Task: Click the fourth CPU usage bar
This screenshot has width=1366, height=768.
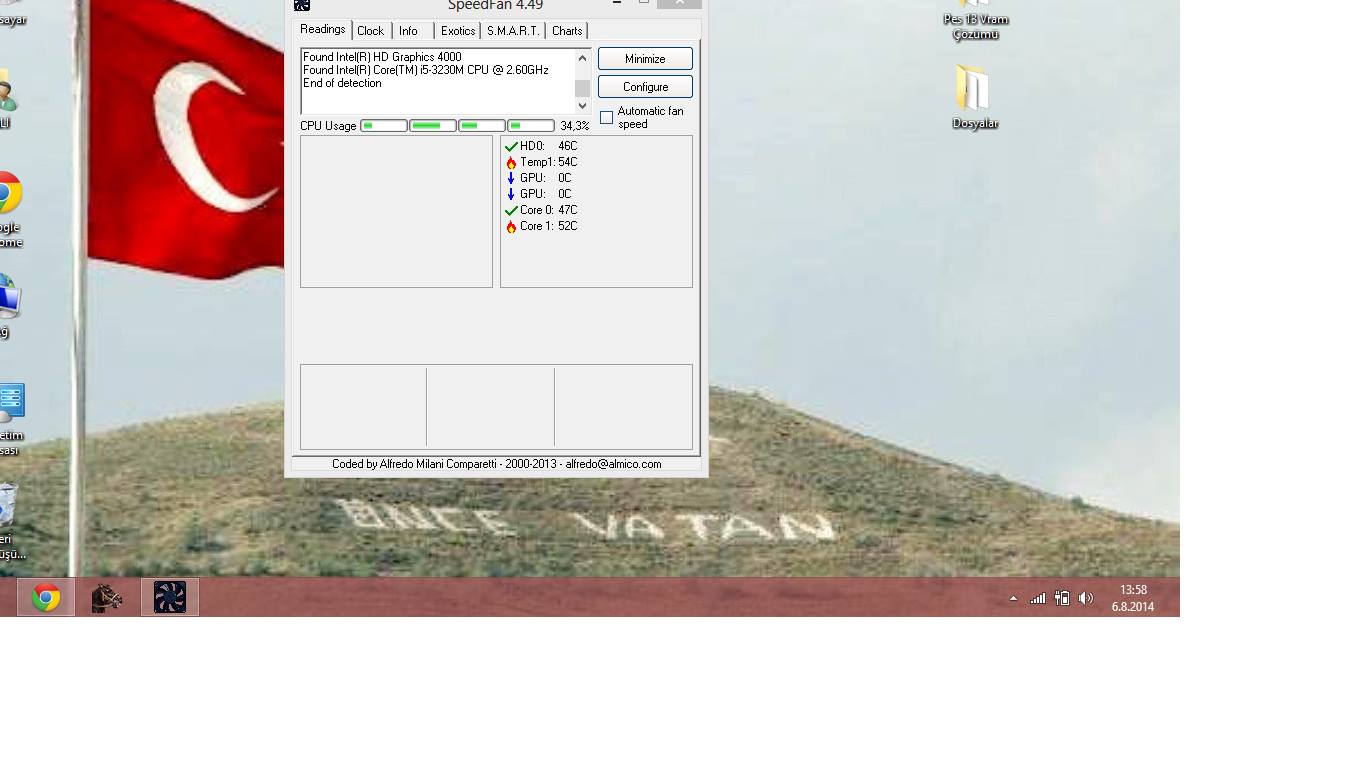Action: [x=531, y=126]
